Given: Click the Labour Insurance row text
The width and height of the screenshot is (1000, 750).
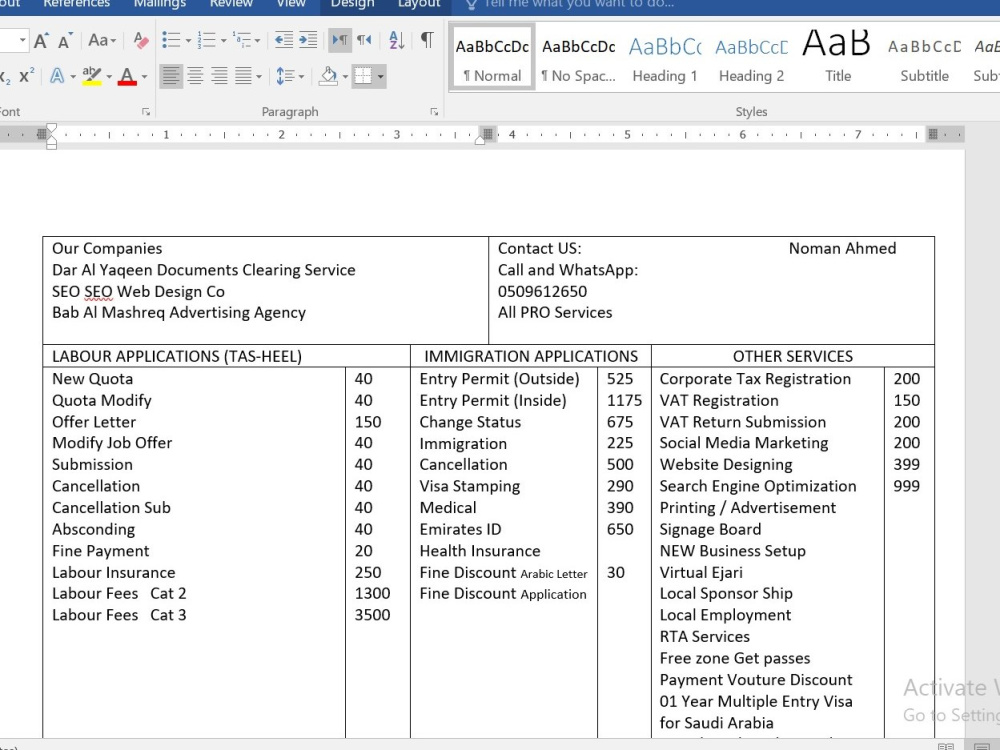Looking at the screenshot, I should [x=114, y=573].
